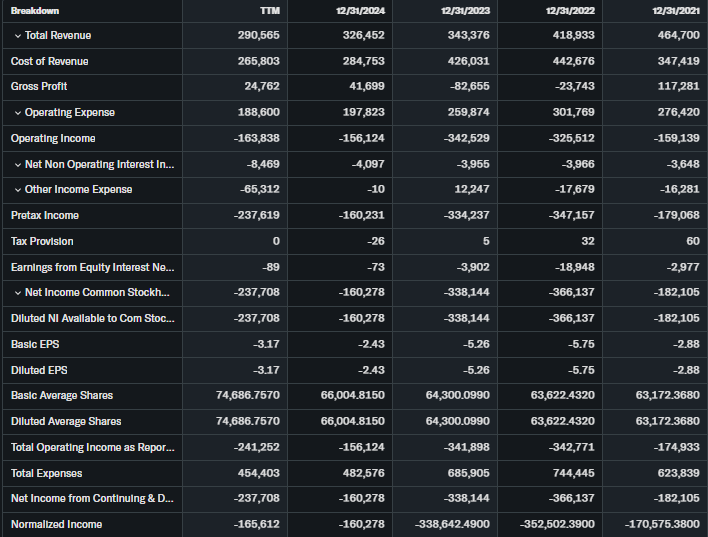708x537 pixels.
Task: Click the Gross Profit row label
Action: pyautogui.click(x=39, y=87)
